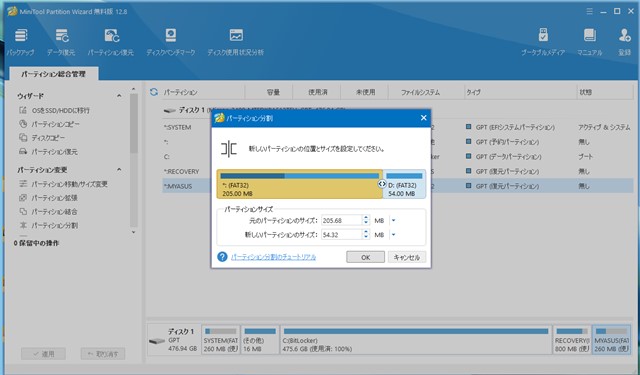
Task: Sort by 状態 column header
Action: pos(585,92)
